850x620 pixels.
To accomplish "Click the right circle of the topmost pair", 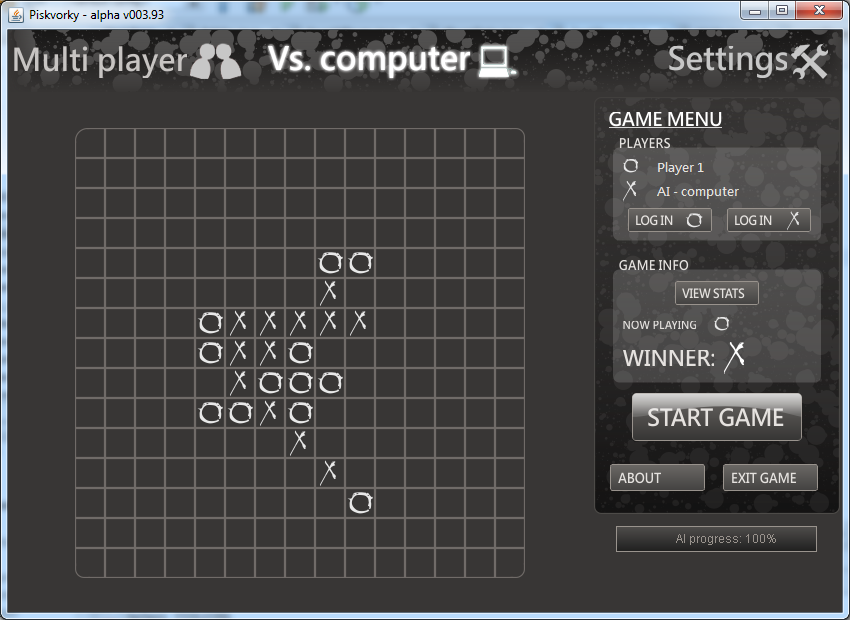I will coord(360,263).
